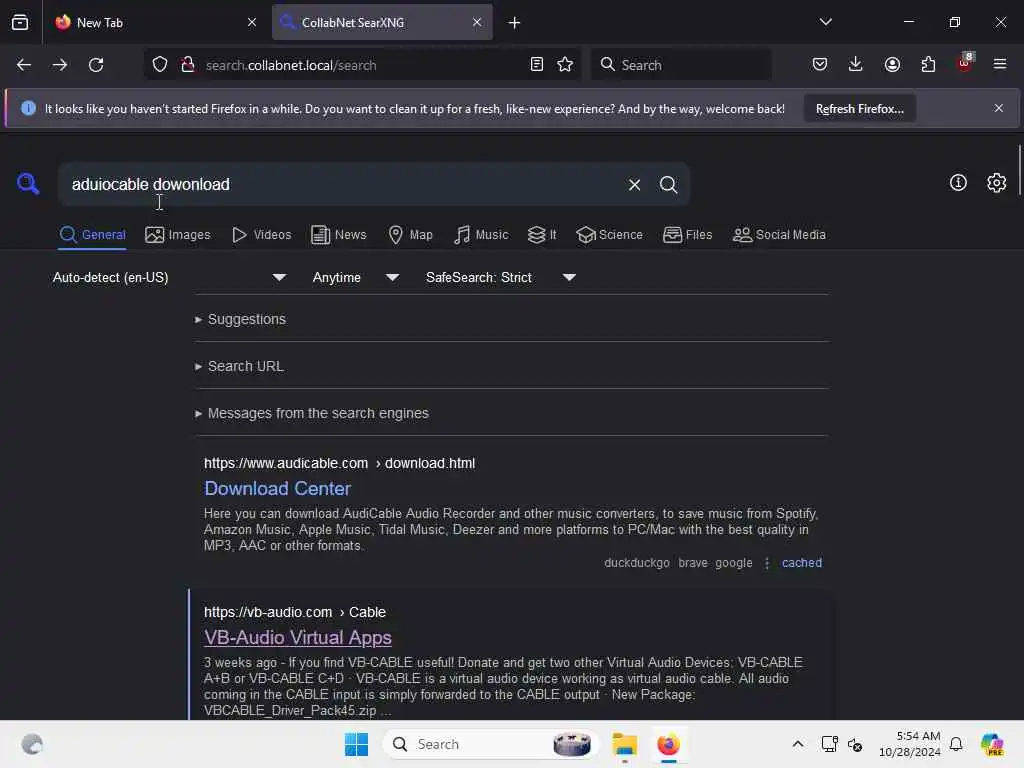
Task: Open the clock showing 5:54 AM
Action: 909,744
